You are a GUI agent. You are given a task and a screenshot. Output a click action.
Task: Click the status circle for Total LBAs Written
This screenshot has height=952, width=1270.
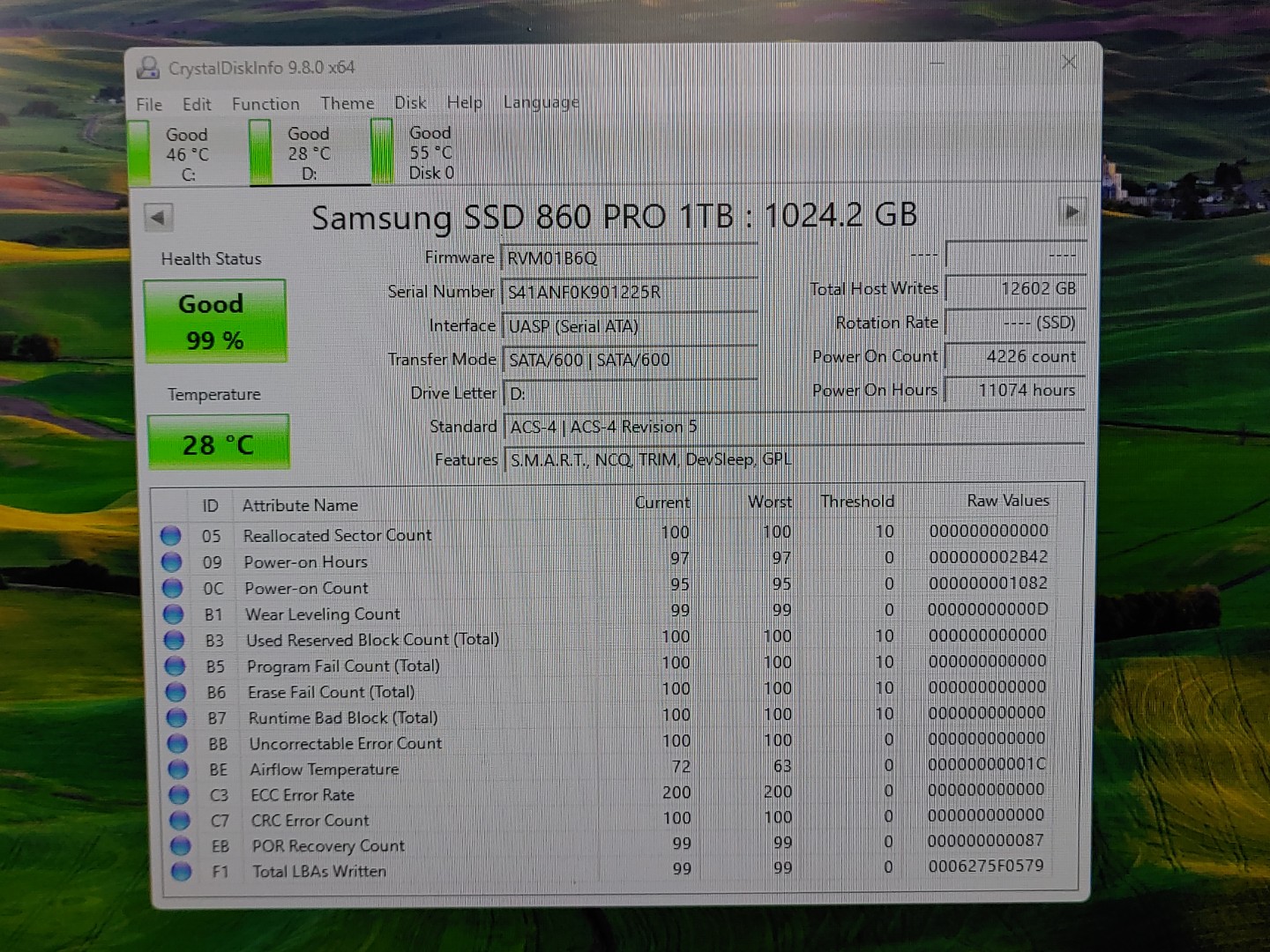(x=182, y=871)
